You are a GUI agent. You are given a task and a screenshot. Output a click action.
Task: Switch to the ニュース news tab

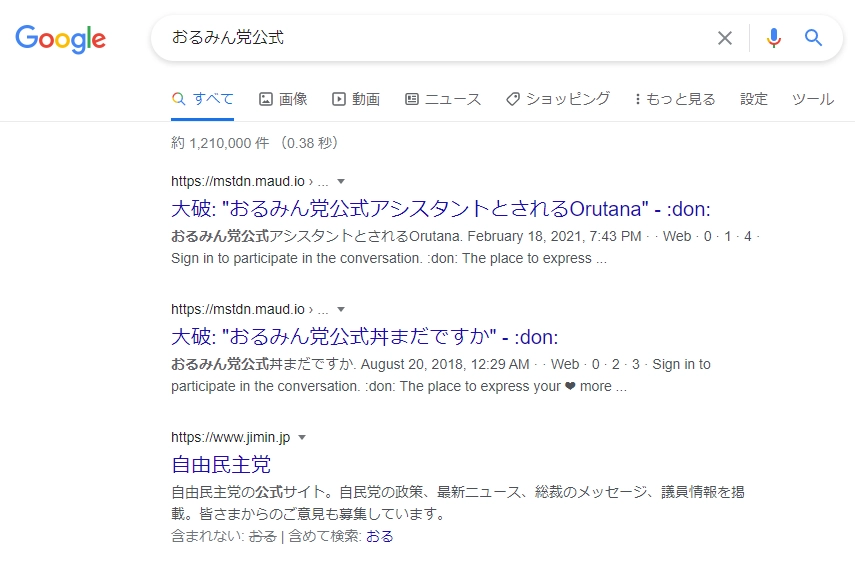click(x=443, y=99)
